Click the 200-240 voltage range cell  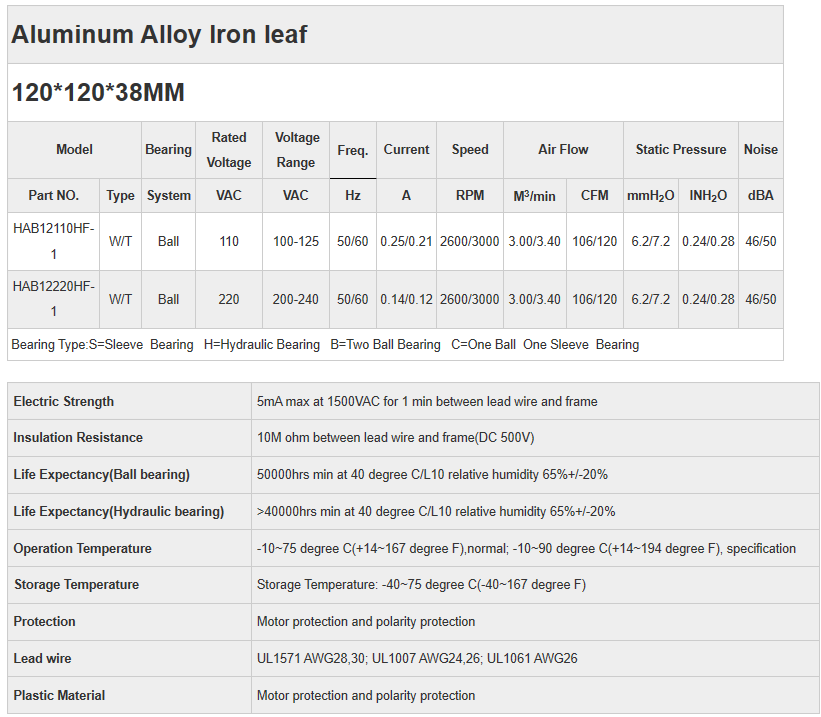click(x=296, y=299)
